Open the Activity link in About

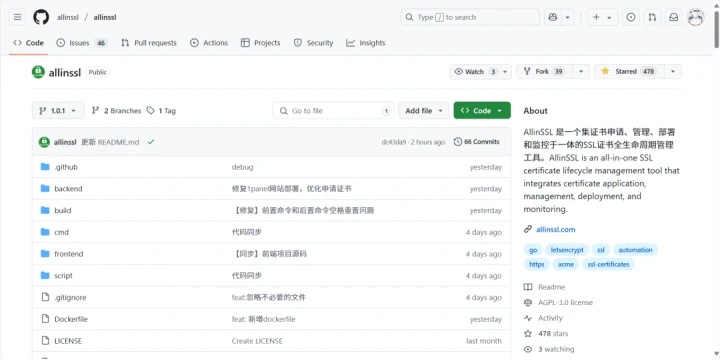click(544, 318)
